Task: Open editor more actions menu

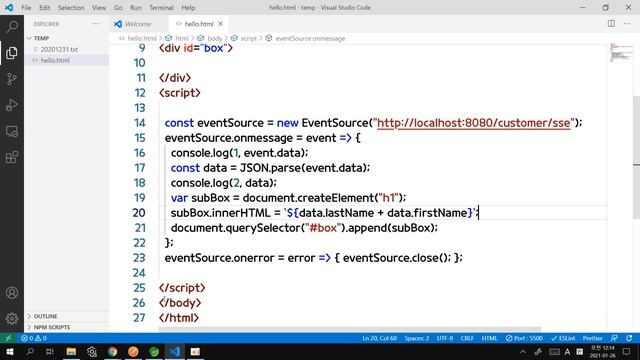Action: (x=627, y=24)
